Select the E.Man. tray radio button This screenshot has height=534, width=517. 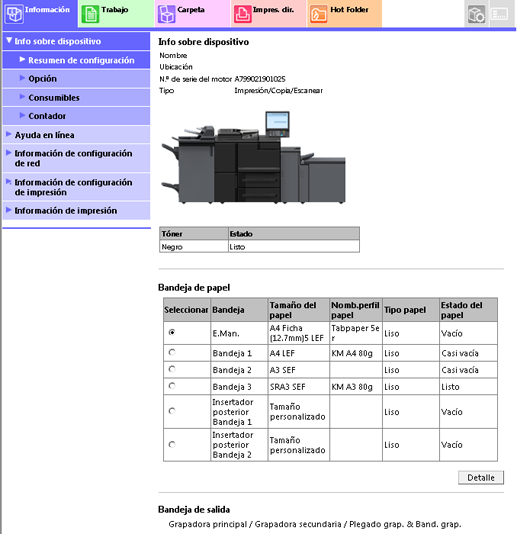[172, 332]
